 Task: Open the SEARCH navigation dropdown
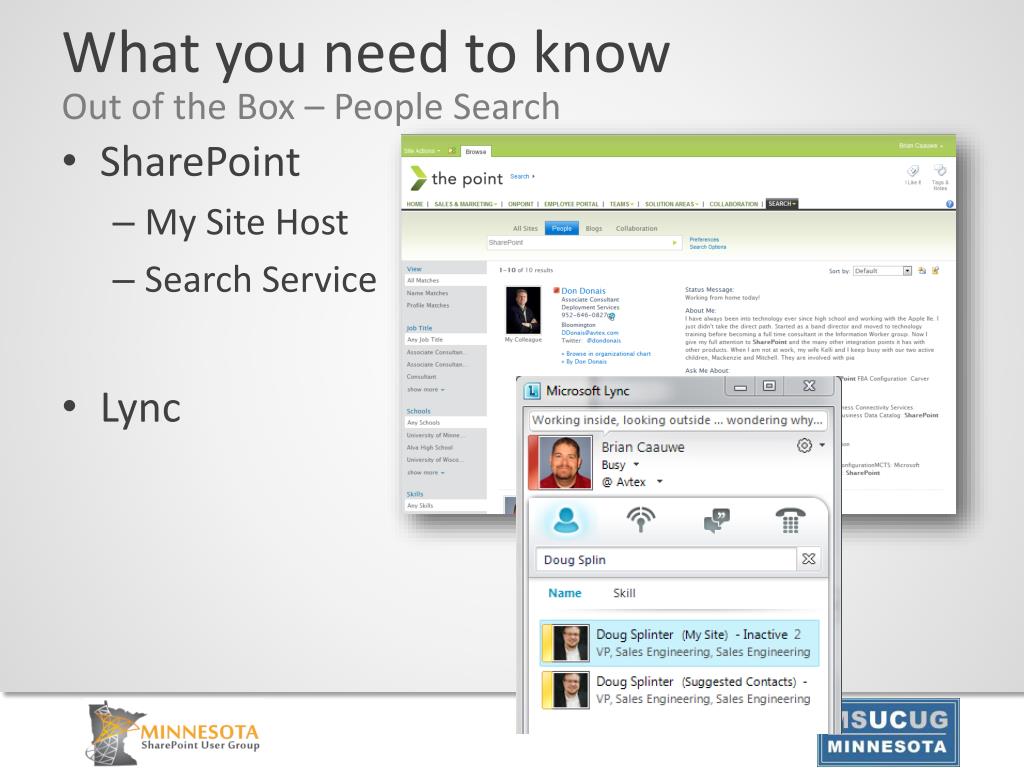(782, 204)
